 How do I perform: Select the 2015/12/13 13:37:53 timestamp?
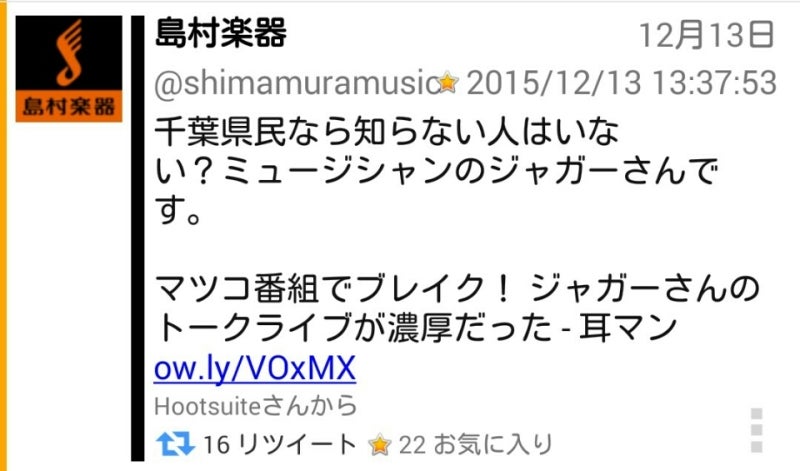(621, 83)
